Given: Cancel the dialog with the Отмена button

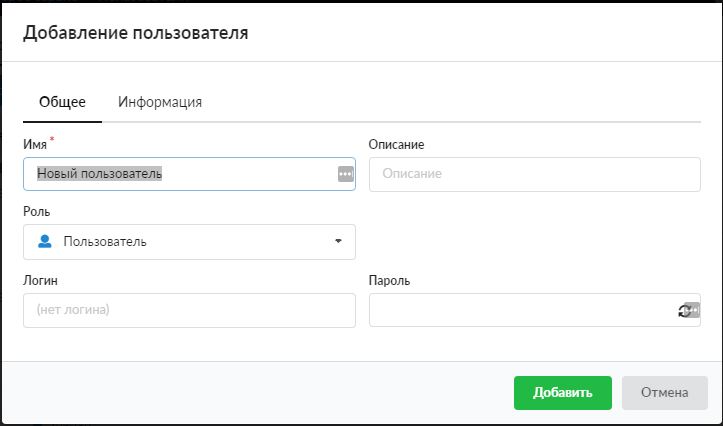Looking at the screenshot, I should click(664, 393).
